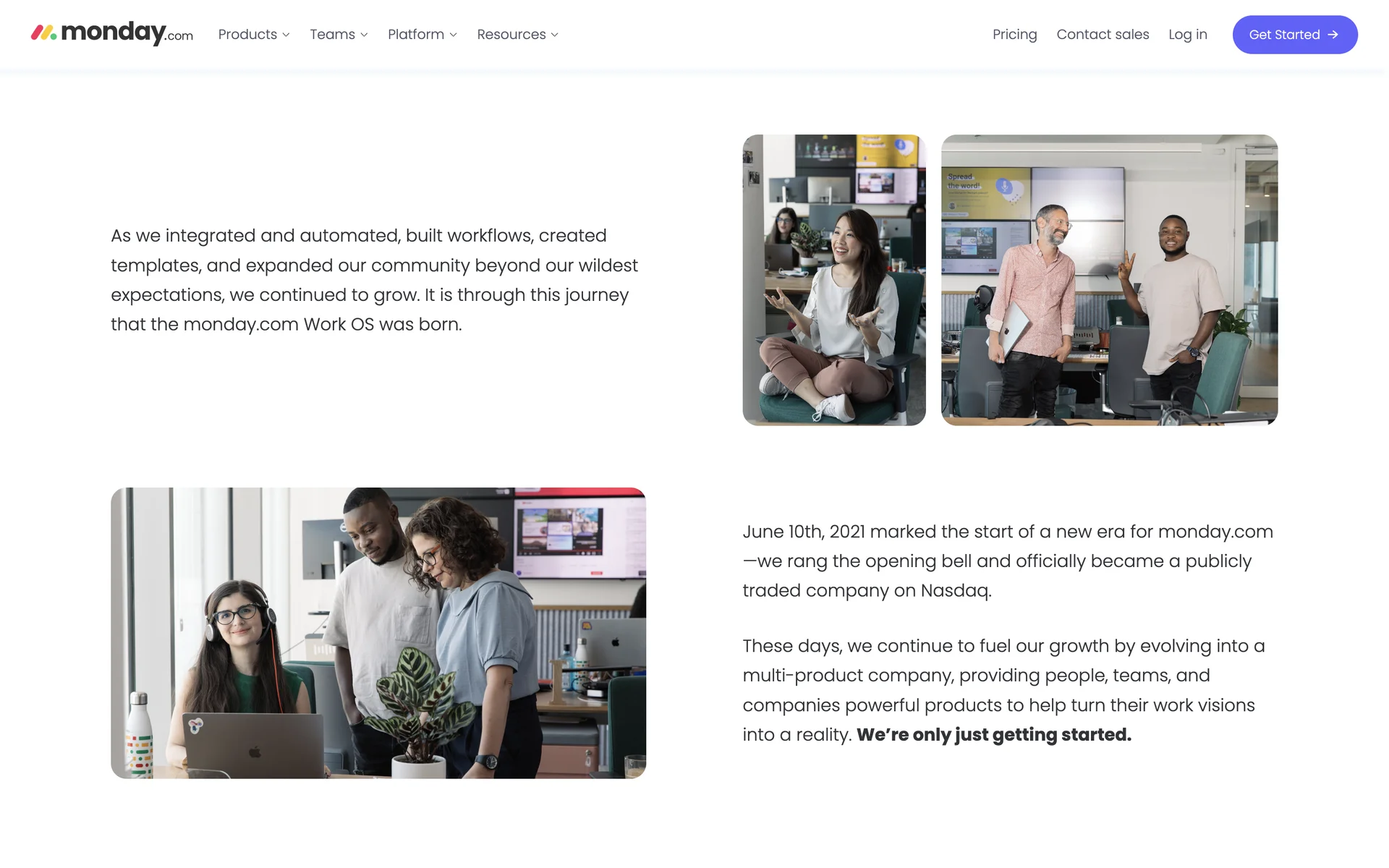Click the Contact sales link
Viewport: 1389px width, 868px height.
(x=1103, y=35)
